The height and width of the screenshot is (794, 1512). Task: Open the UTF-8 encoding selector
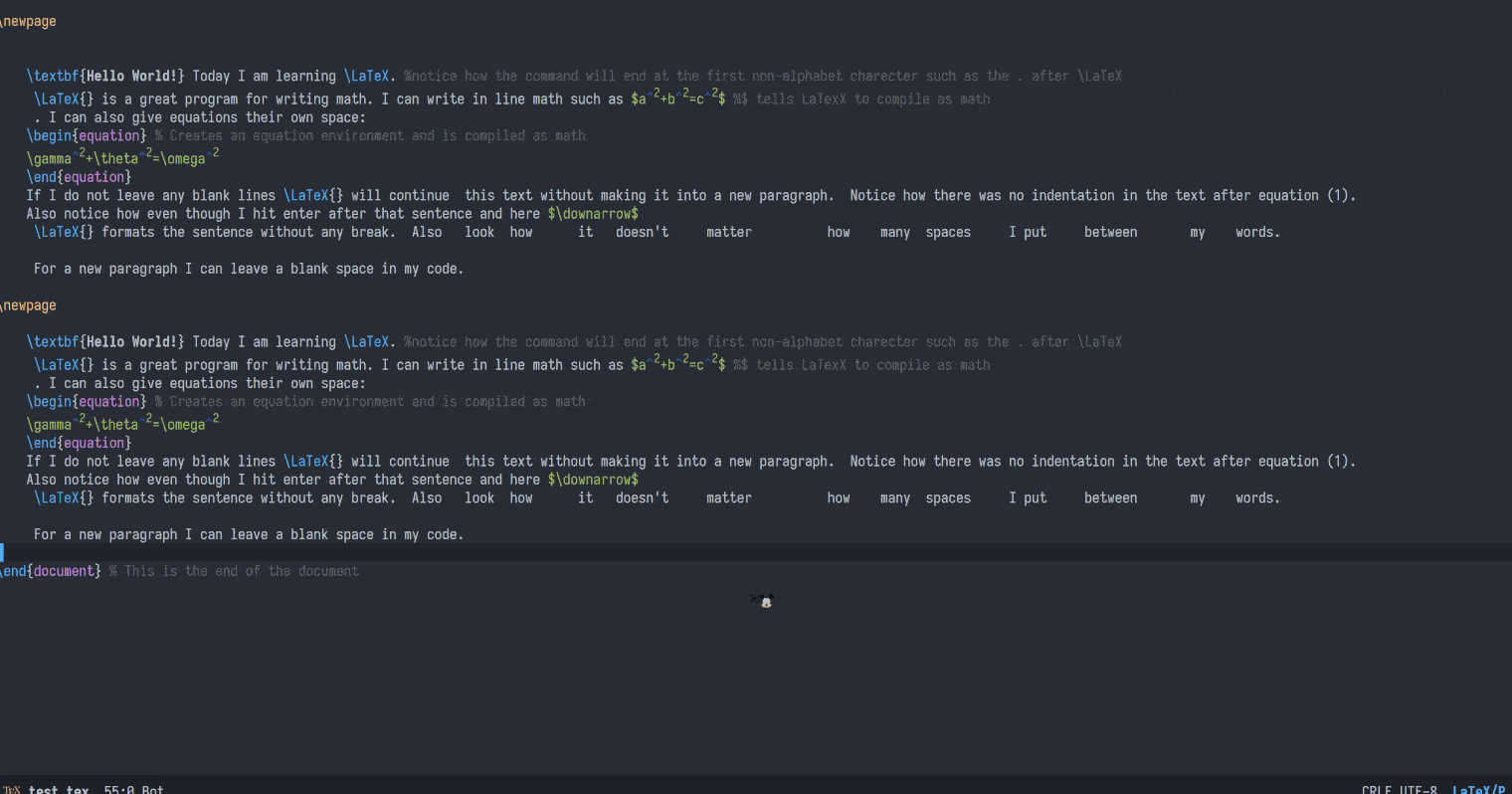click(x=1419, y=789)
